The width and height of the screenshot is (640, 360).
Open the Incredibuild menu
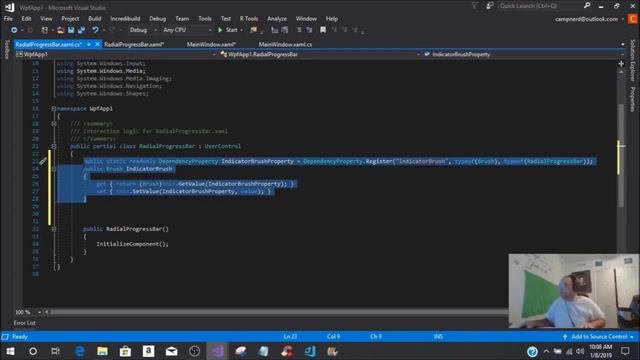click(125, 19)
